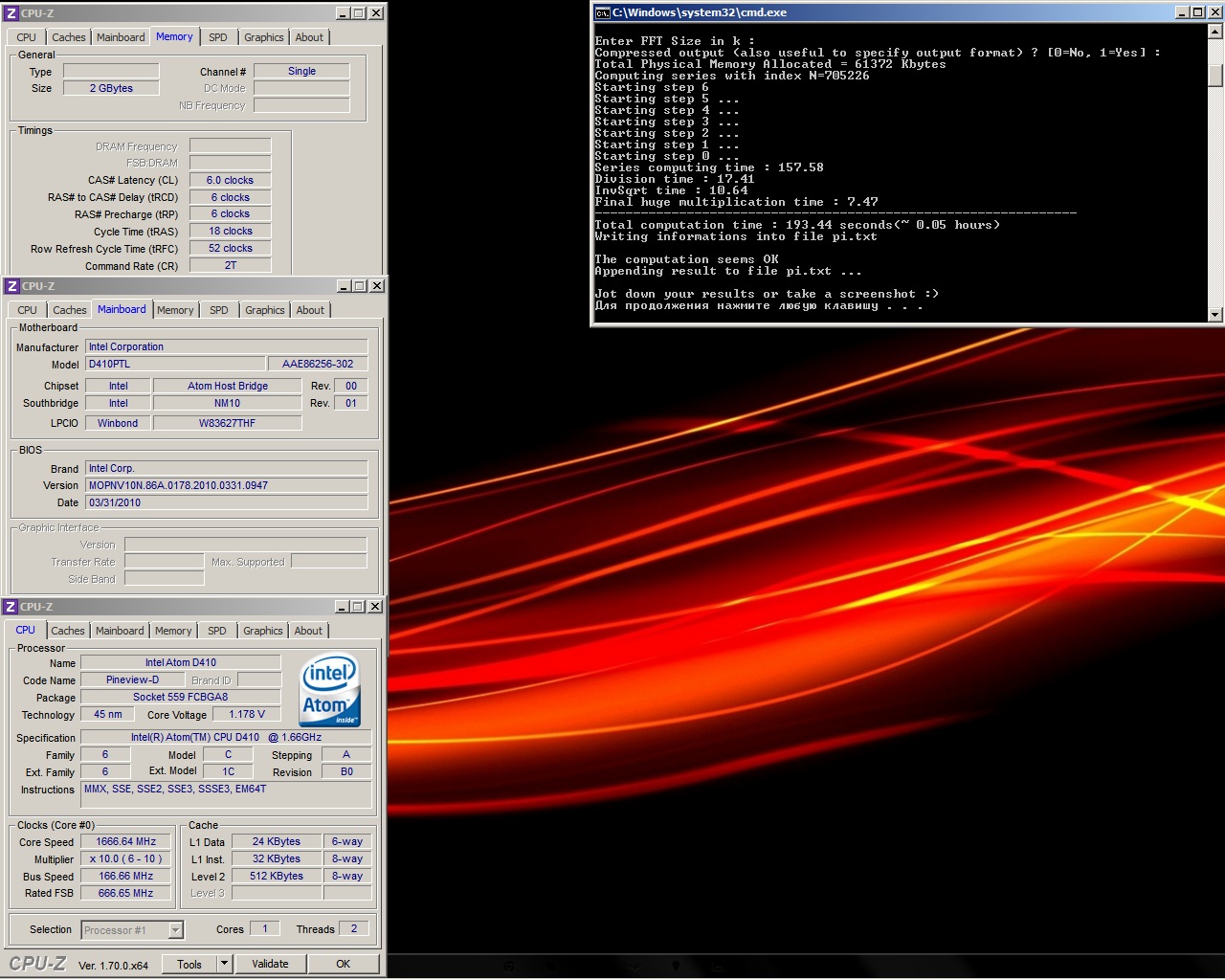Open the Graphics tab in the Mainboard window
This screenshot has height=980, width=1225.
click(x=265, y=310)
